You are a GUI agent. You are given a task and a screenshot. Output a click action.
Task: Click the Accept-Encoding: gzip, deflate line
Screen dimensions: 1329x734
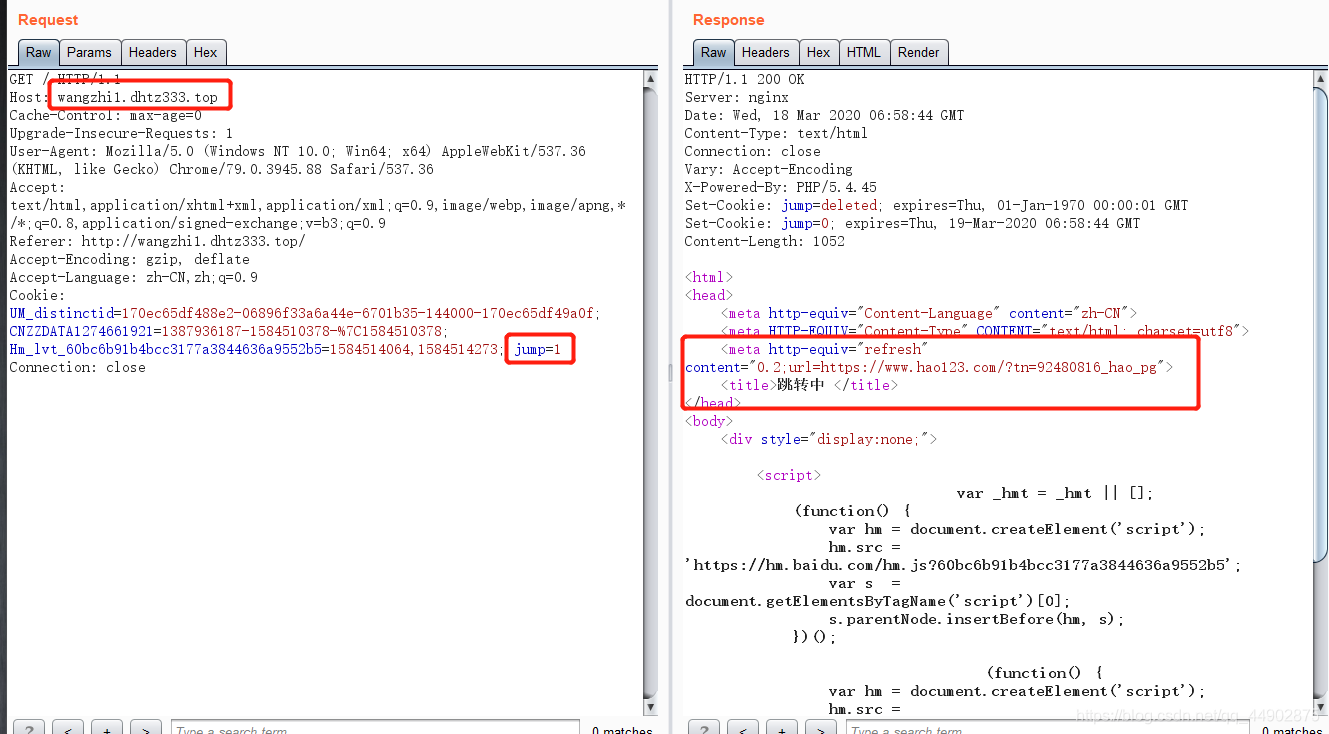129,259
